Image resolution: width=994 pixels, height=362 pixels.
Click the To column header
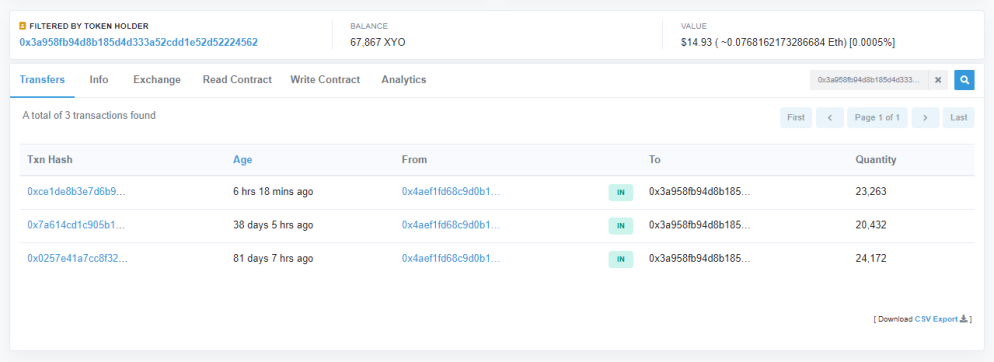655,160
